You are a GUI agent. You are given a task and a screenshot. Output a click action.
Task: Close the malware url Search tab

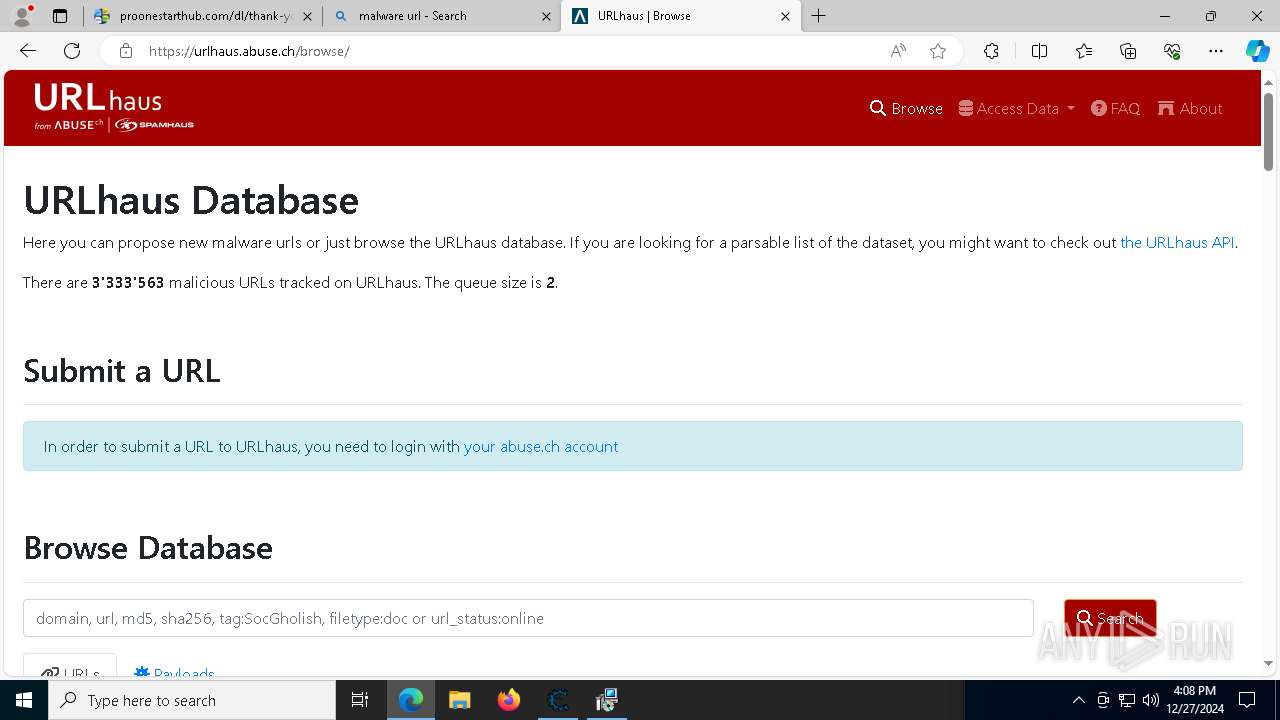pyautogui.click(x=546, y=16)
